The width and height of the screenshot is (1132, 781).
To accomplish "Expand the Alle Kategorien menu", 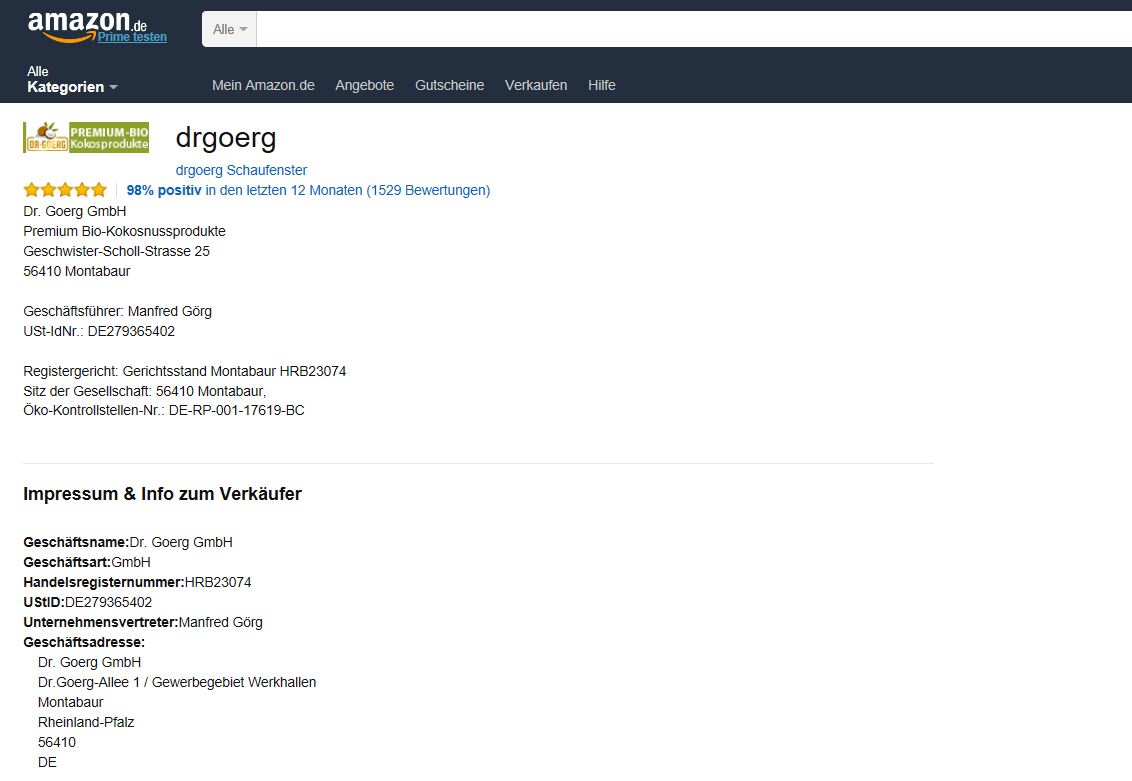I will pyautogui.click(x=71, y=79).
